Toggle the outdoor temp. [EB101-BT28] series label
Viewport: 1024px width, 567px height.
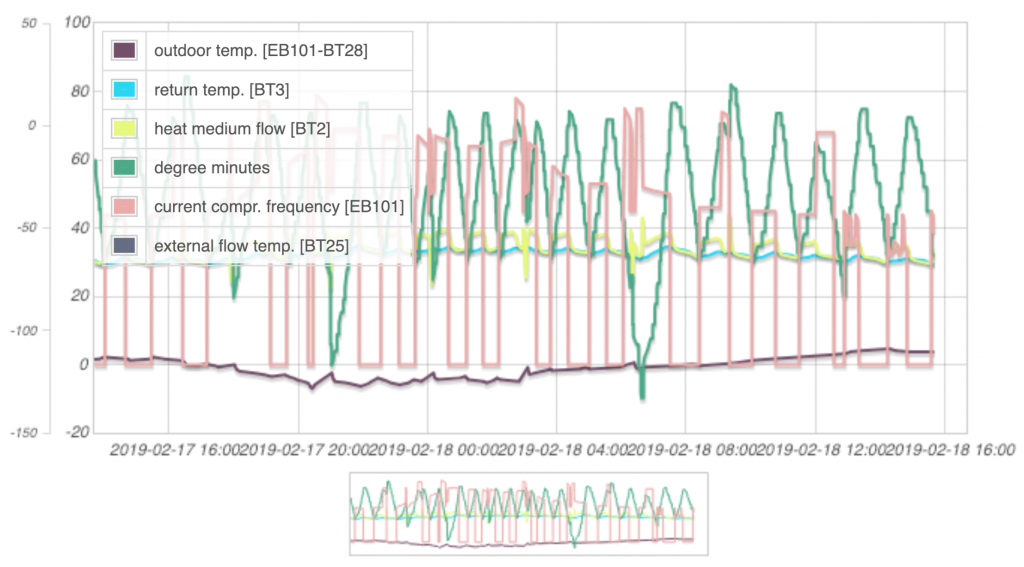[260, 50]
